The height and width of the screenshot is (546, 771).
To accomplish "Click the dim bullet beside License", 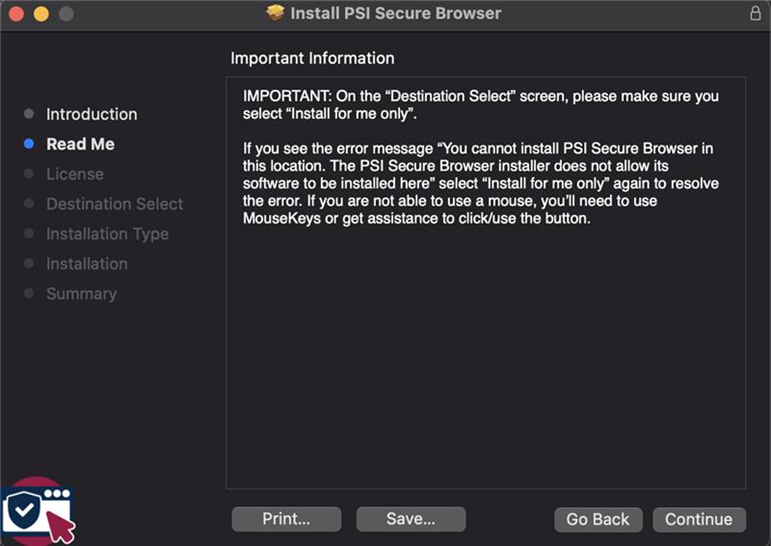I will point(29,174).
